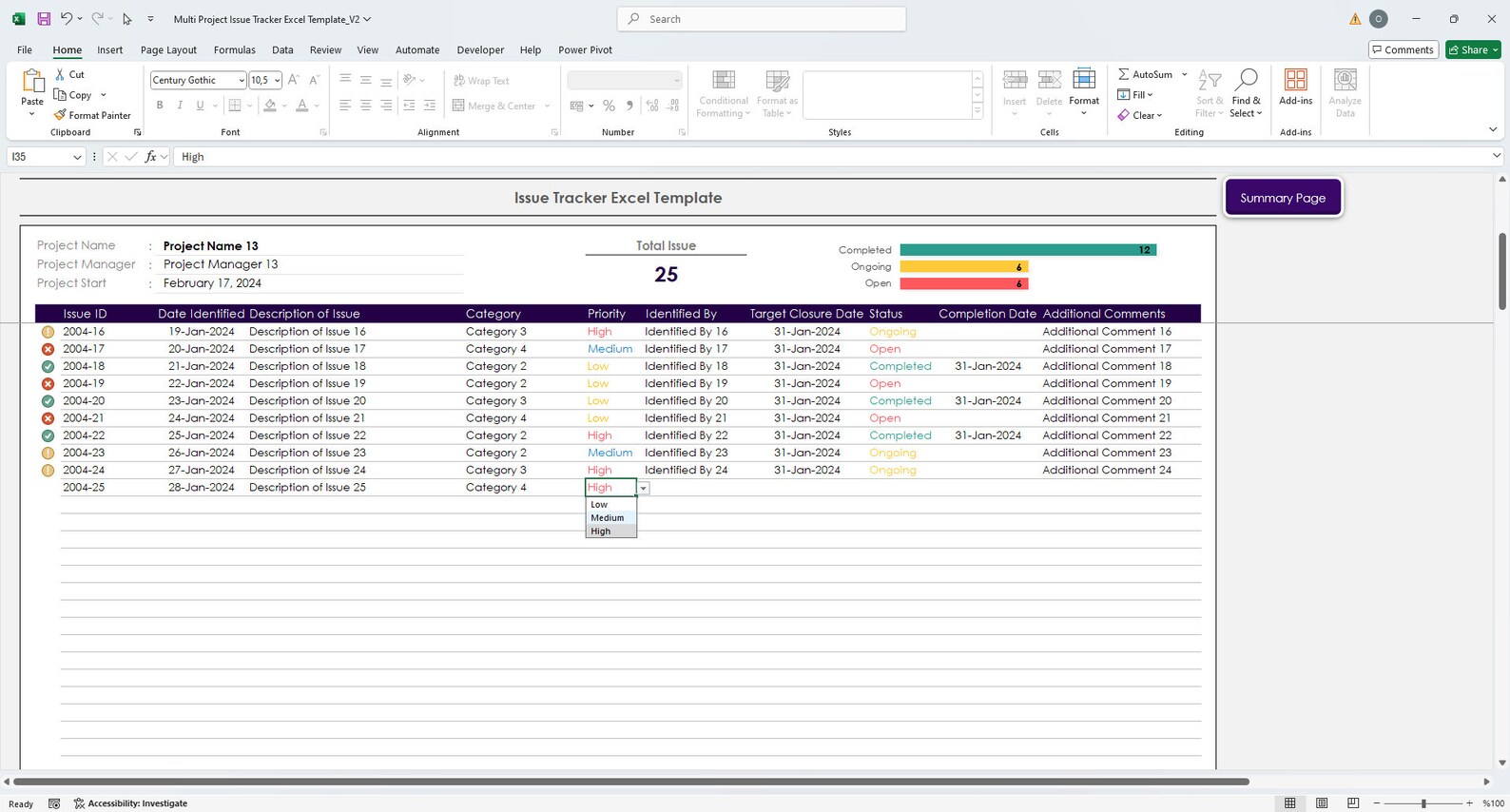Screen dimensions: 1510x812
Task: Toggle Wrap Text
Action: 481,81
